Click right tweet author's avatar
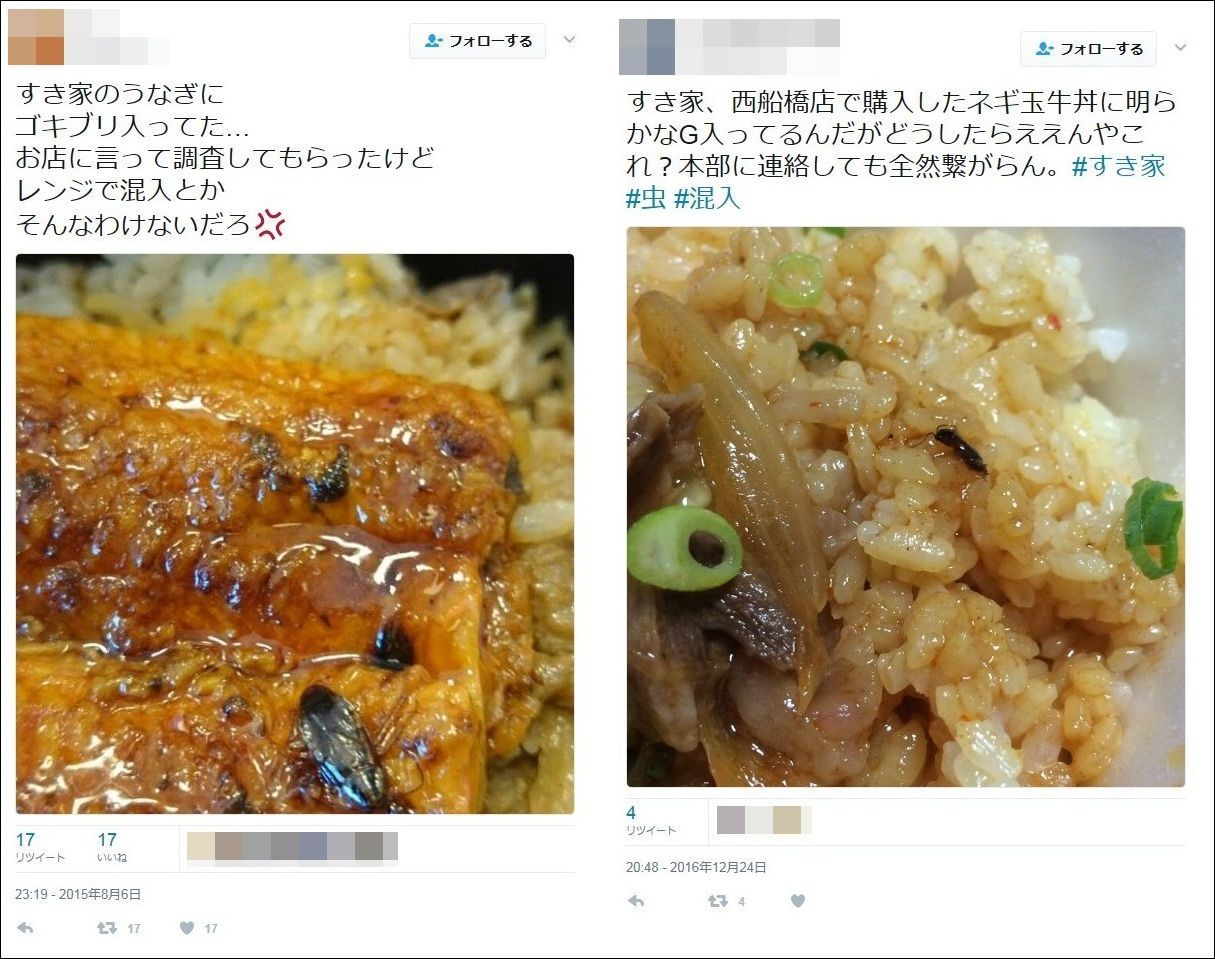The height and width of the screenshot is (959, 1215). 647,47
